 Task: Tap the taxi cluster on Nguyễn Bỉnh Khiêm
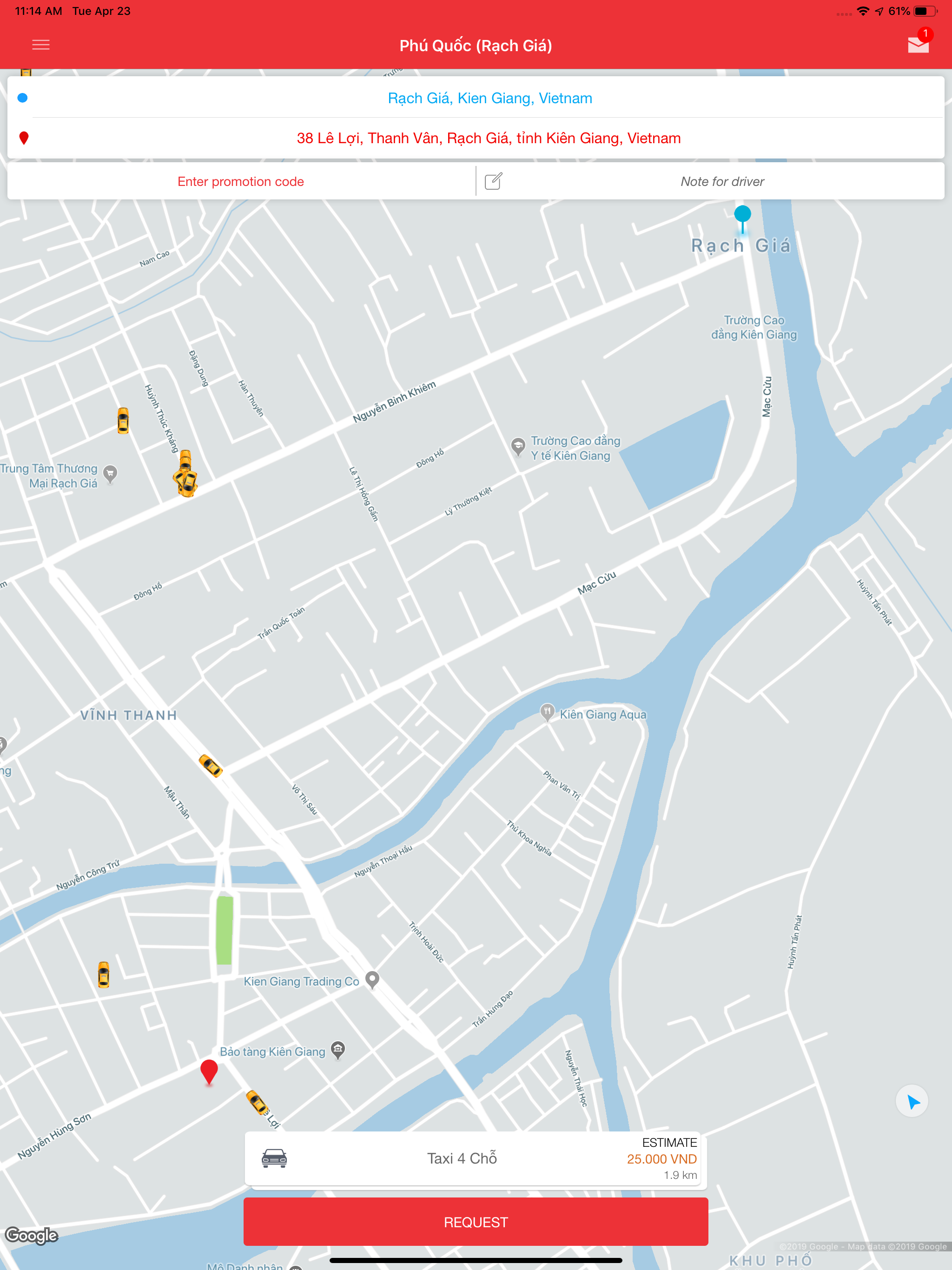pyautogui.click(x=185, y=474)
